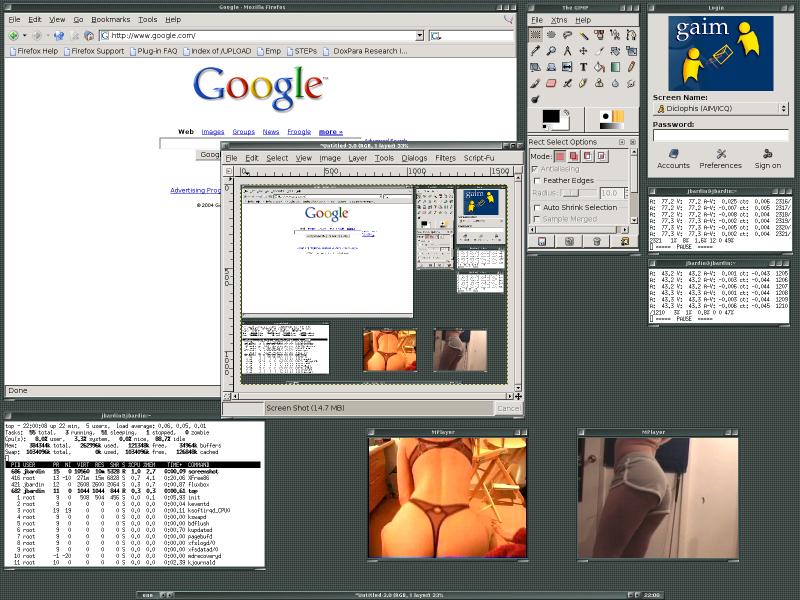Select the Clone stamp tool

pyautogui.click(x=599, y=83)
